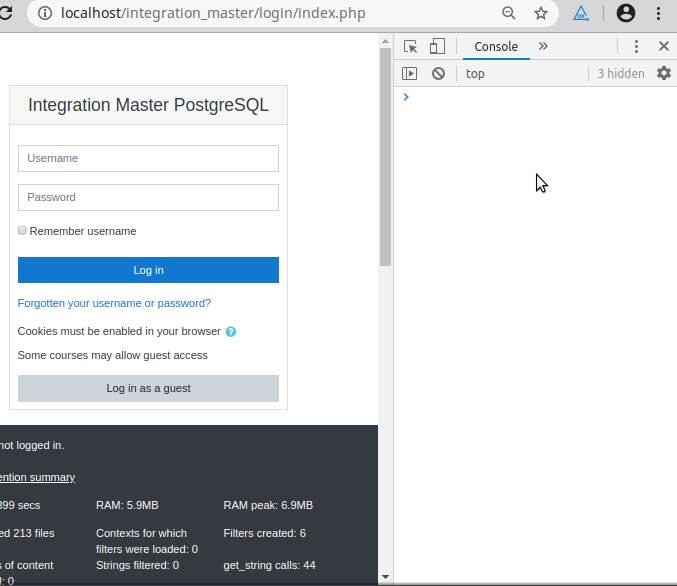
Task: Open the triangle extension icon in toolbar
Action: tap(581, 13)
